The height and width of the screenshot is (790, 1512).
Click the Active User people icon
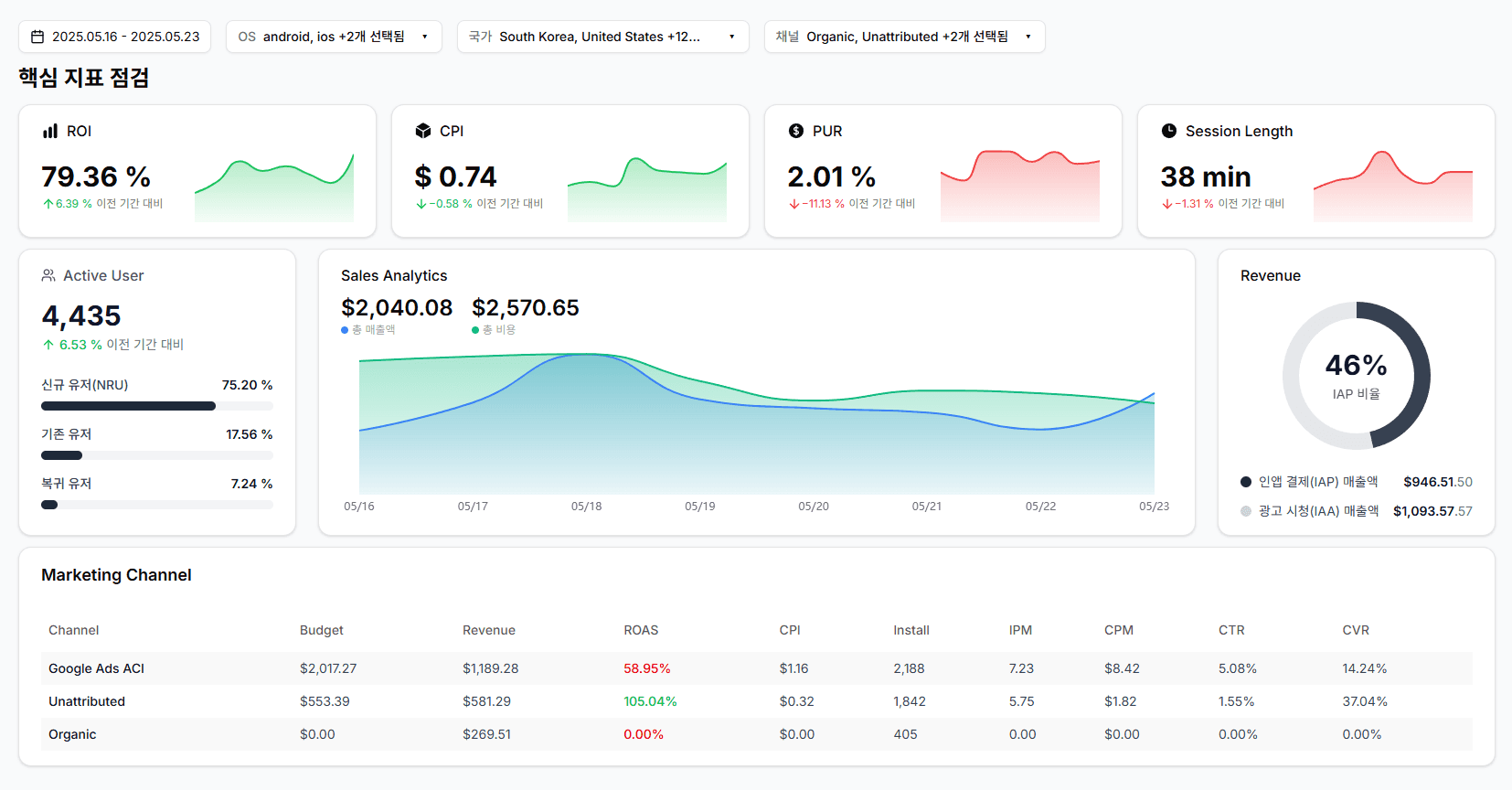click(x=48, y=275)
